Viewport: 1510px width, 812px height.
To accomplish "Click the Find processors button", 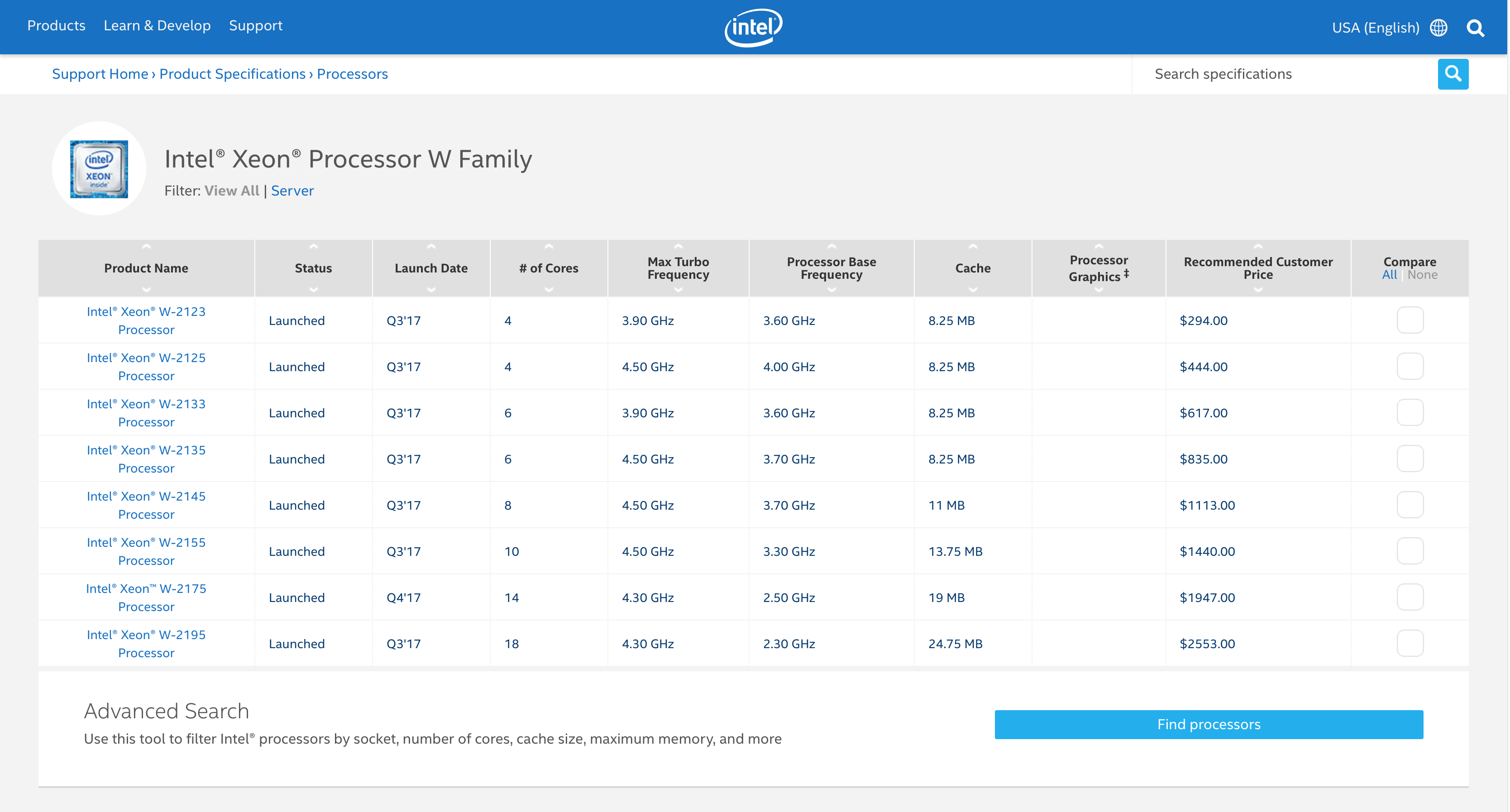I will click(x=1209, y=724).
